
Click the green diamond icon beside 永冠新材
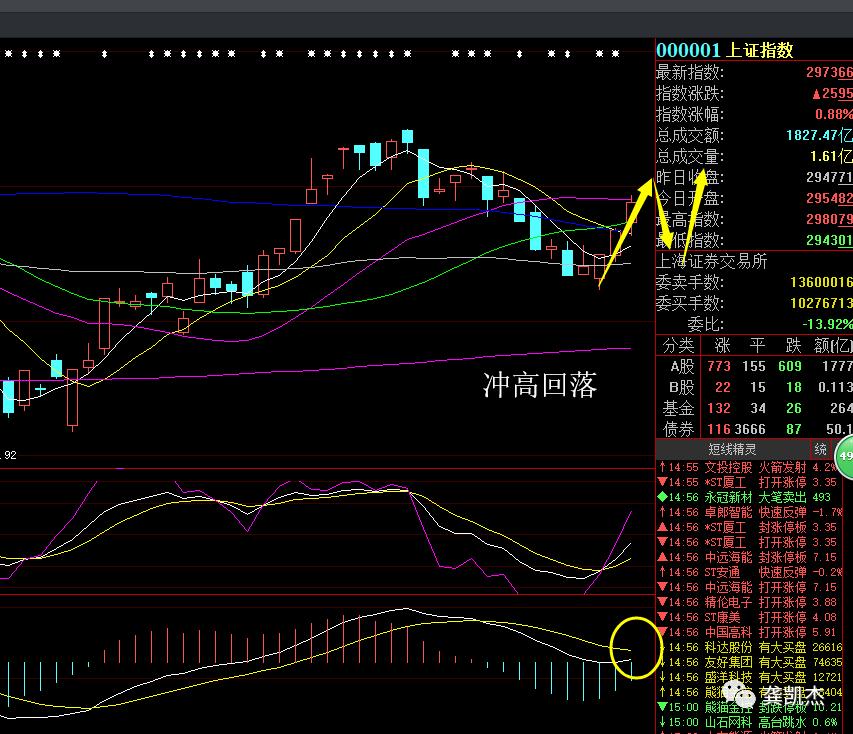tap(662, 497)
